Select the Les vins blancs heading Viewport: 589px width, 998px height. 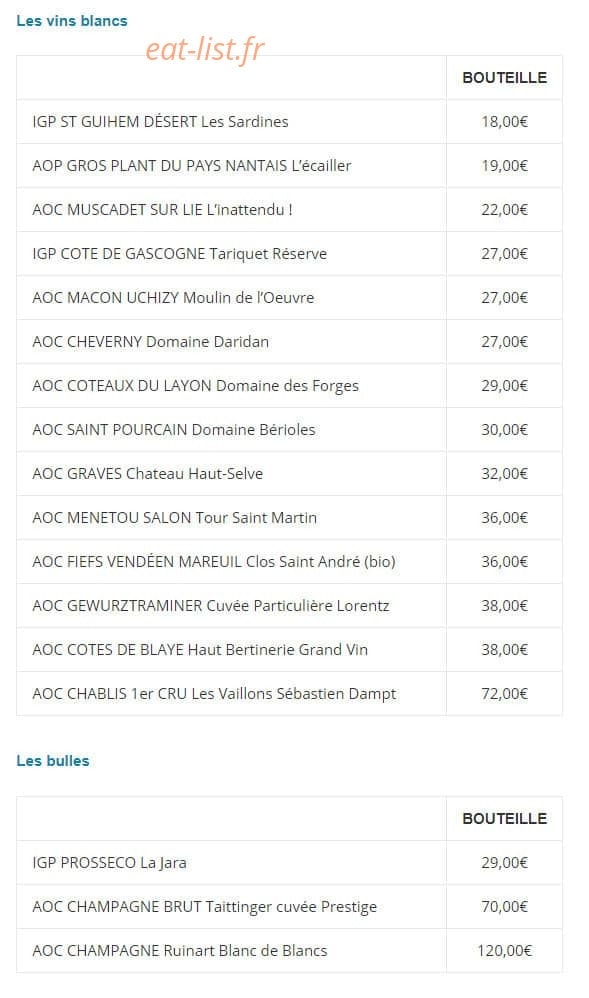pyautogui.click(x=72, y=21)
